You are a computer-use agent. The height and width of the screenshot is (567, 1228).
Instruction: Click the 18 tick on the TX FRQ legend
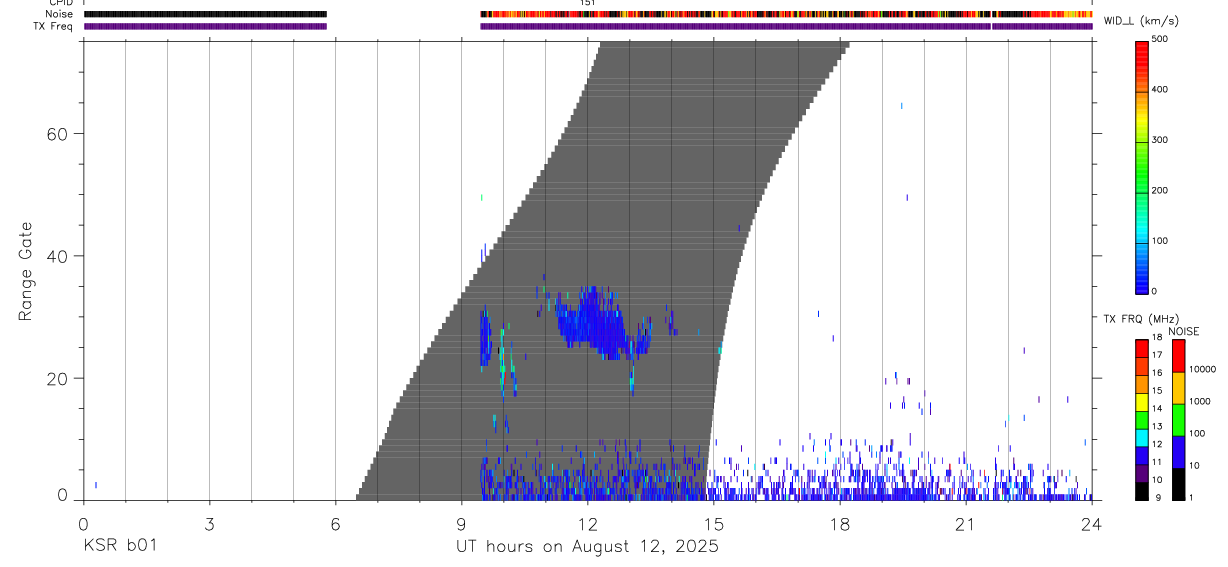coord(1156,338)
